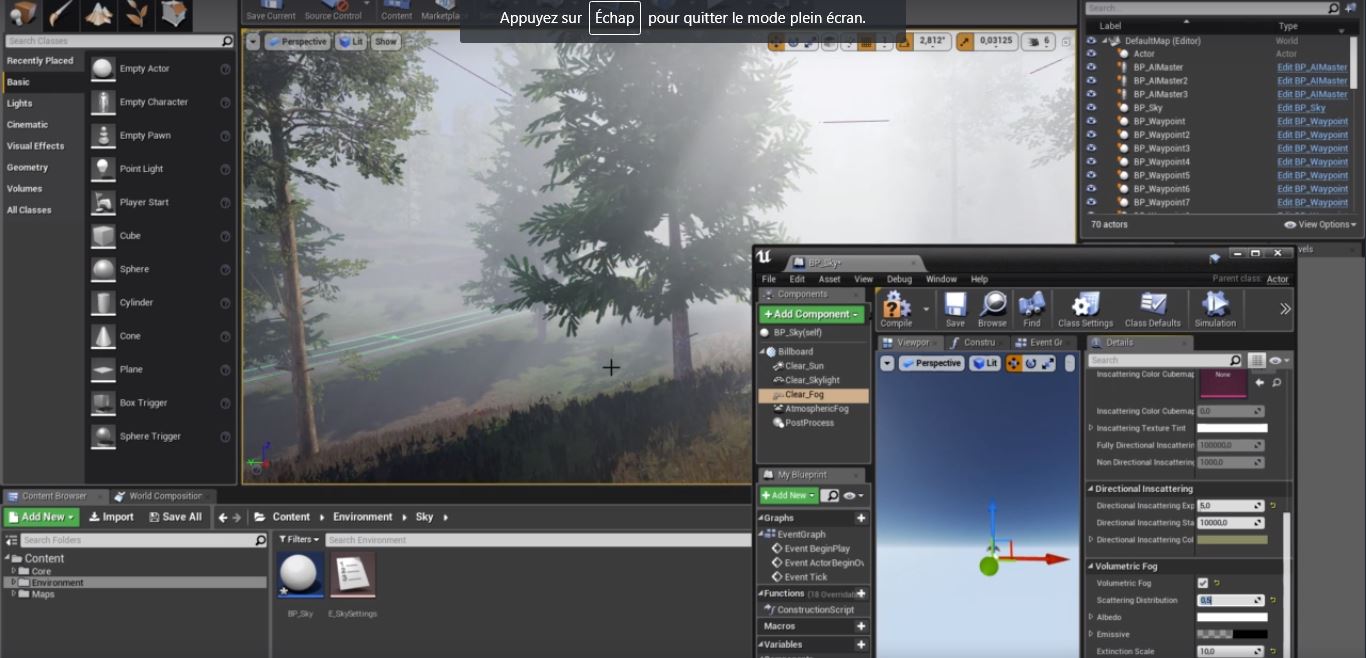Click the Import button in Content Browser
1366x658 pixels.
tap(111, 517)
